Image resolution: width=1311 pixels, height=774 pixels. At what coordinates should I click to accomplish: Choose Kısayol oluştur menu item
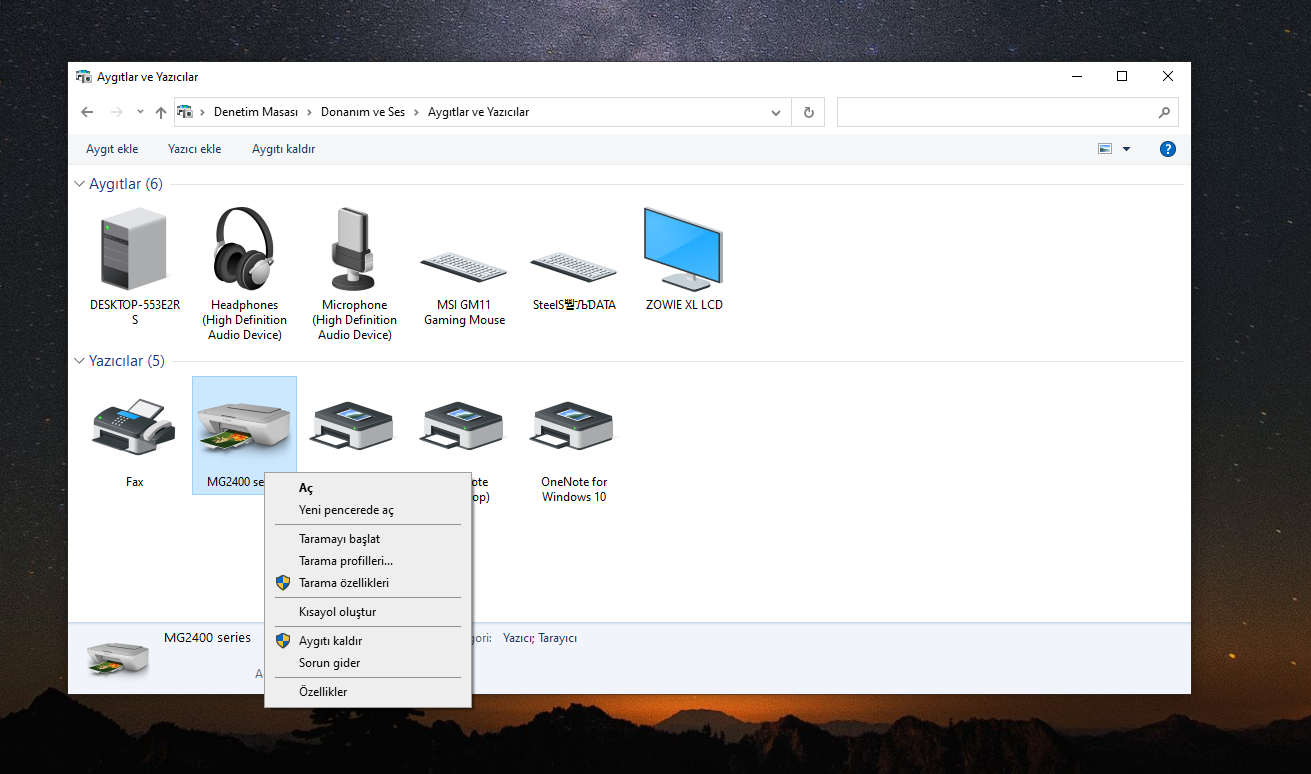click(x=368, y=612)
